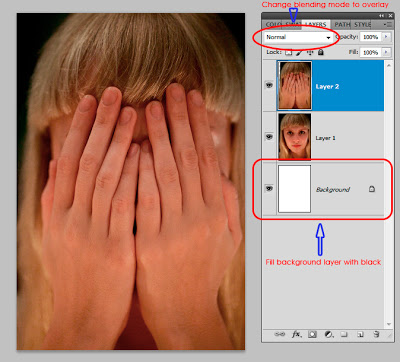Hide the Background layer

[x=269, y=189]
